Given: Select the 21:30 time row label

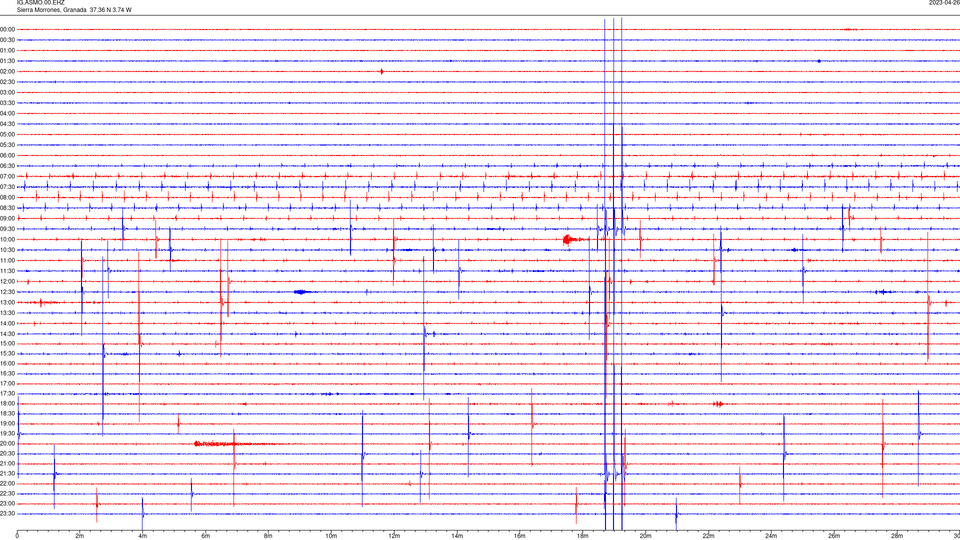Looking at the screenshot, I should click(8, 474).
